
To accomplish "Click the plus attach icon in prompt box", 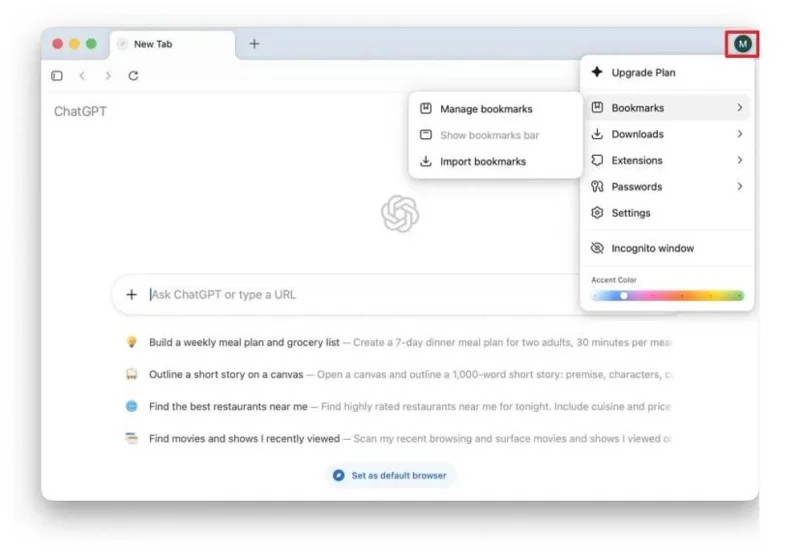I will [x=132, y=294].
